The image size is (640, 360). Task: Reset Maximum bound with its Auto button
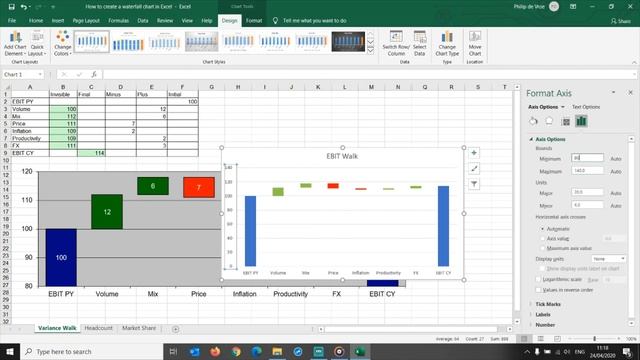point(616,172)
